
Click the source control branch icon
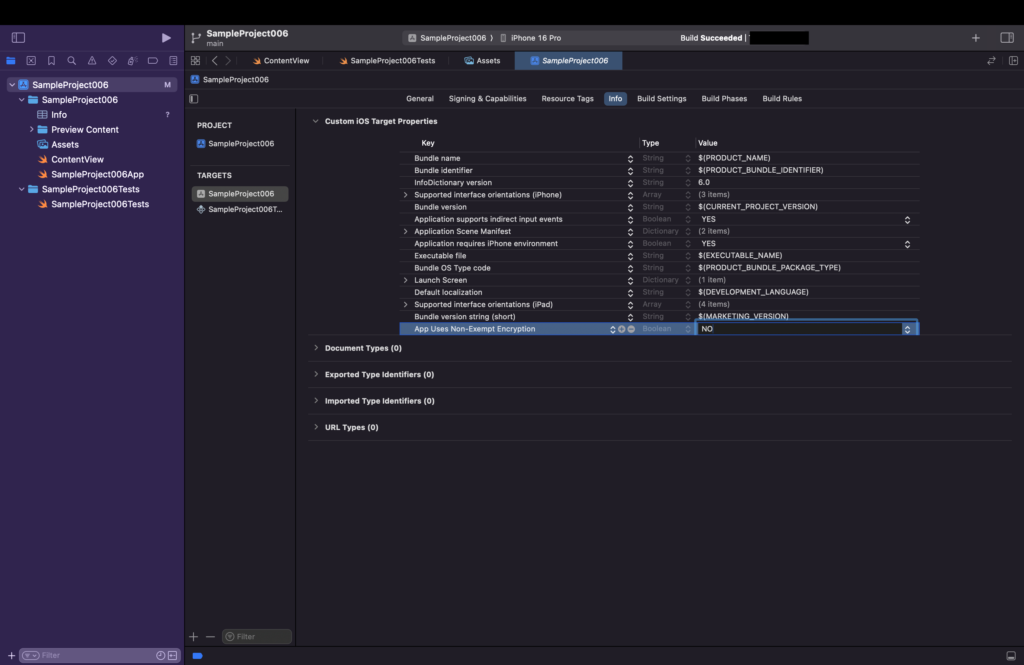tap(196, 38)
